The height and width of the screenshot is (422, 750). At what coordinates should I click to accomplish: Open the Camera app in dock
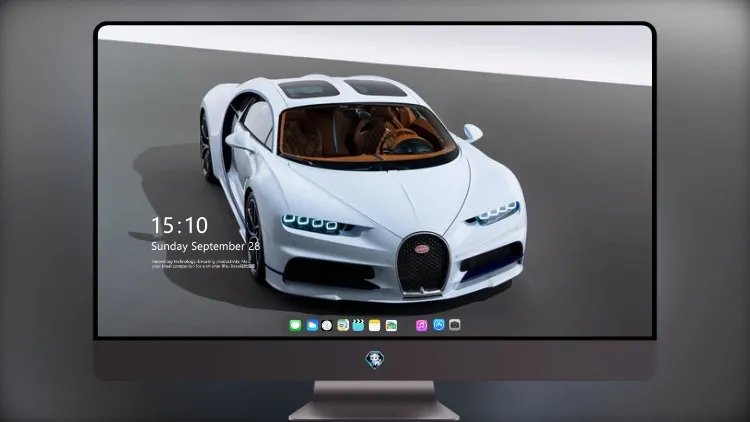click(455, 325)
